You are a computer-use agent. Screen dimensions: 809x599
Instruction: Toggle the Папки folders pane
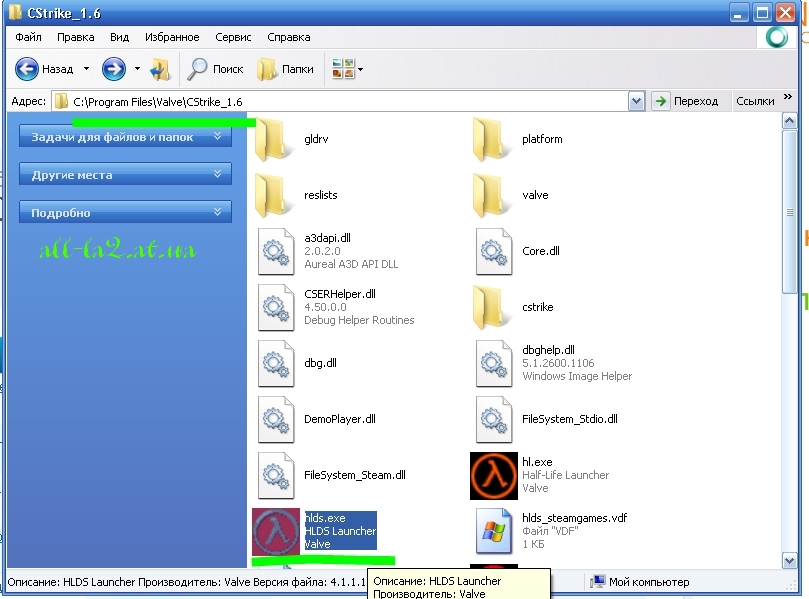285,69
